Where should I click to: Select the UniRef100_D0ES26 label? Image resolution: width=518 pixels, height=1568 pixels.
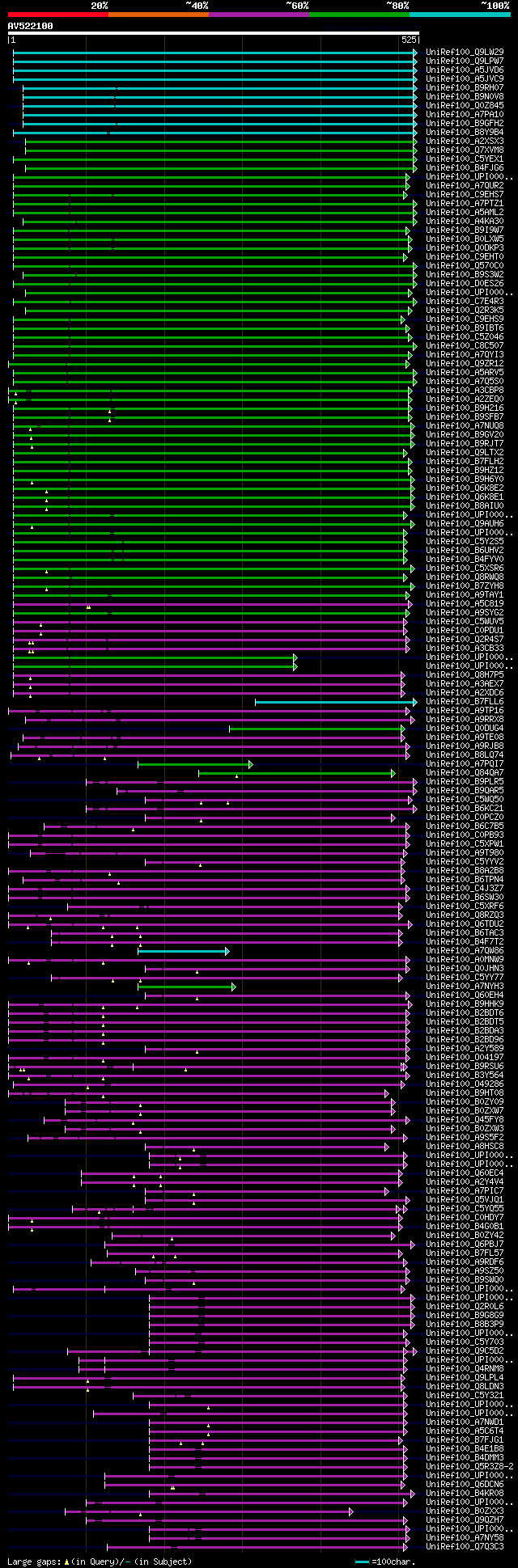click(x=465, y=283)
